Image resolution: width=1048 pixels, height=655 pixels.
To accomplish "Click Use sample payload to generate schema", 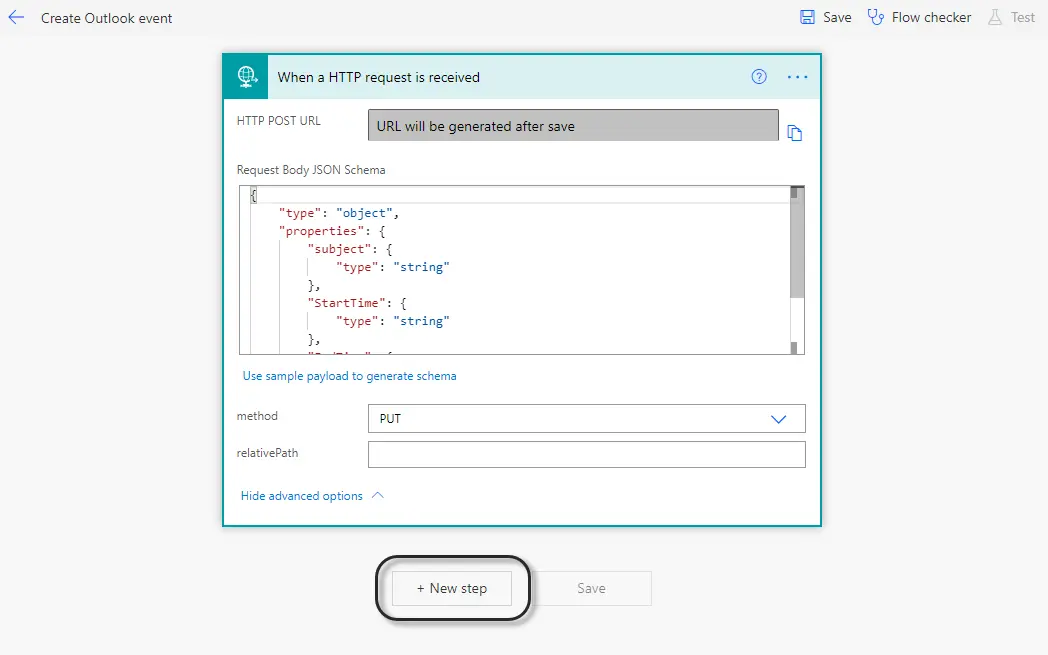I will tap(350, 376).
